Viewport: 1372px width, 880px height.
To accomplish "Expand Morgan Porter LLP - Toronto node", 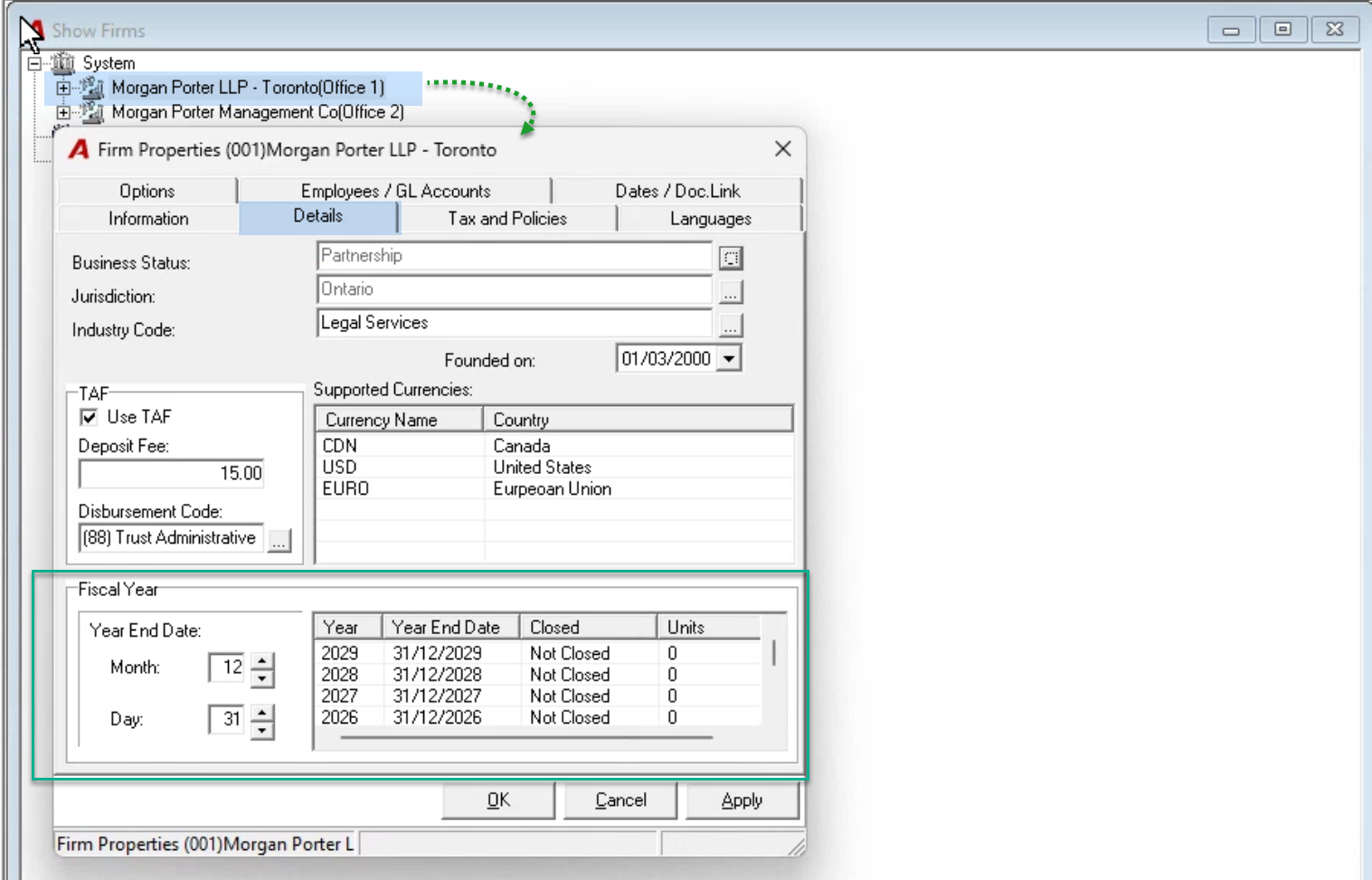I will (x=63, y=88).
